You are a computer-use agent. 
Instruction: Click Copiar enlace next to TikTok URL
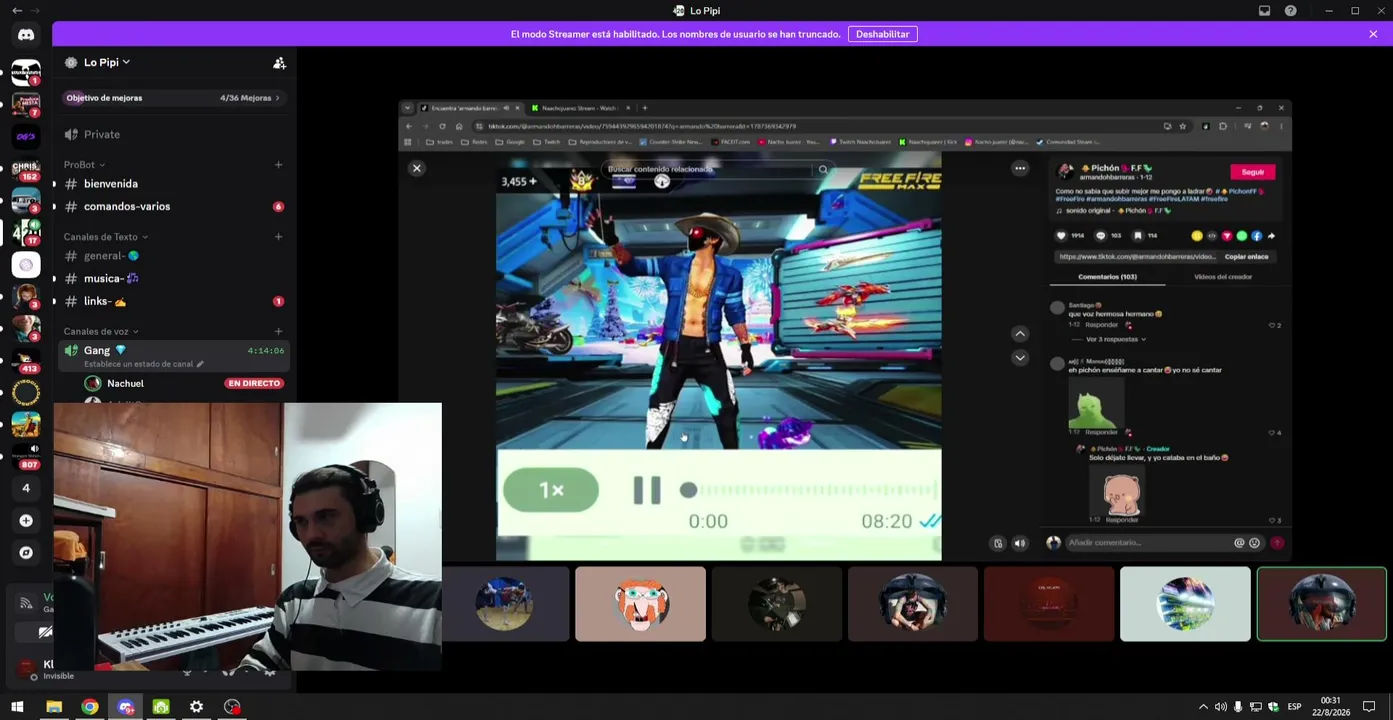[x=1246, y=257]
